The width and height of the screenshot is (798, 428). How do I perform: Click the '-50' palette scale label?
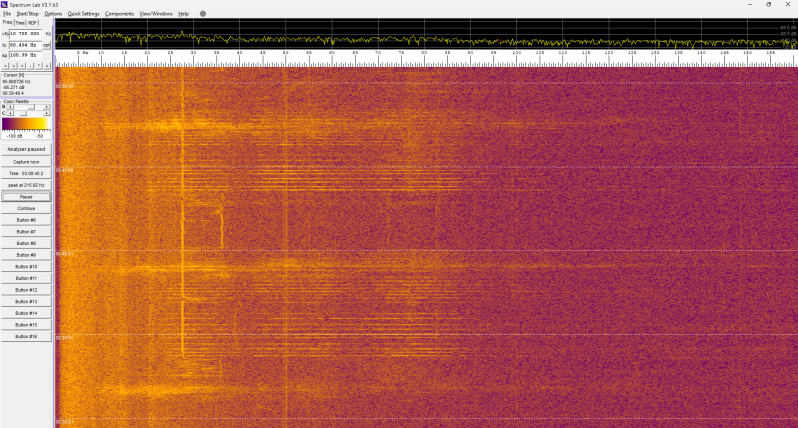pos(40,136)
